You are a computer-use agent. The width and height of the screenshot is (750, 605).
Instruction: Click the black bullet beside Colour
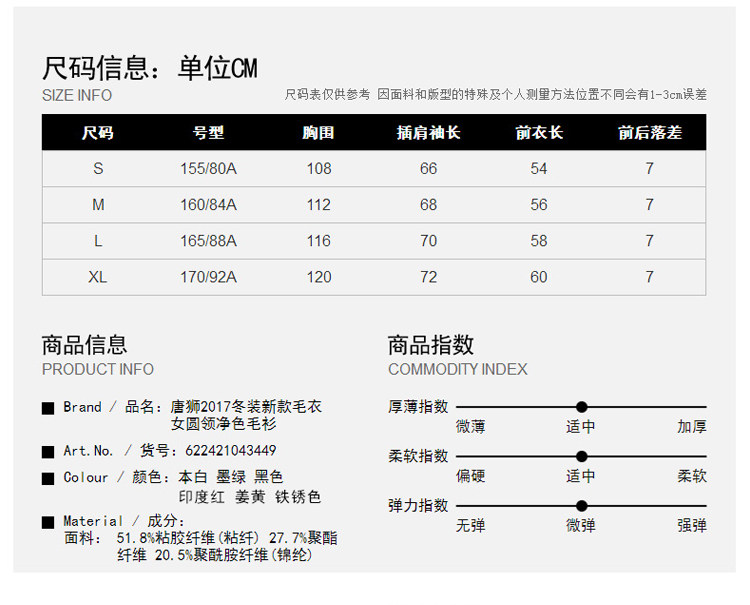click(48, 479)
